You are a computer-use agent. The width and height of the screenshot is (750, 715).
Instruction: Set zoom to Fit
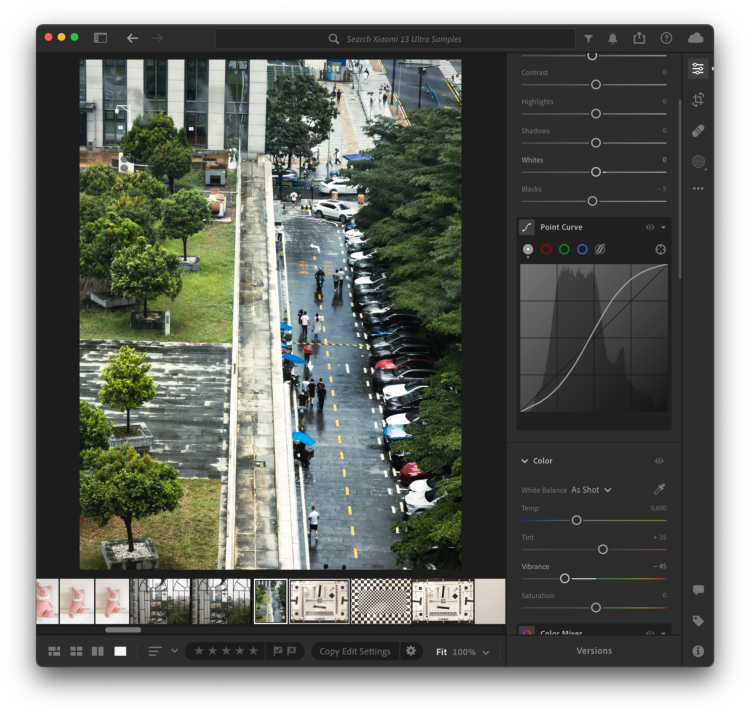(441, 652)
